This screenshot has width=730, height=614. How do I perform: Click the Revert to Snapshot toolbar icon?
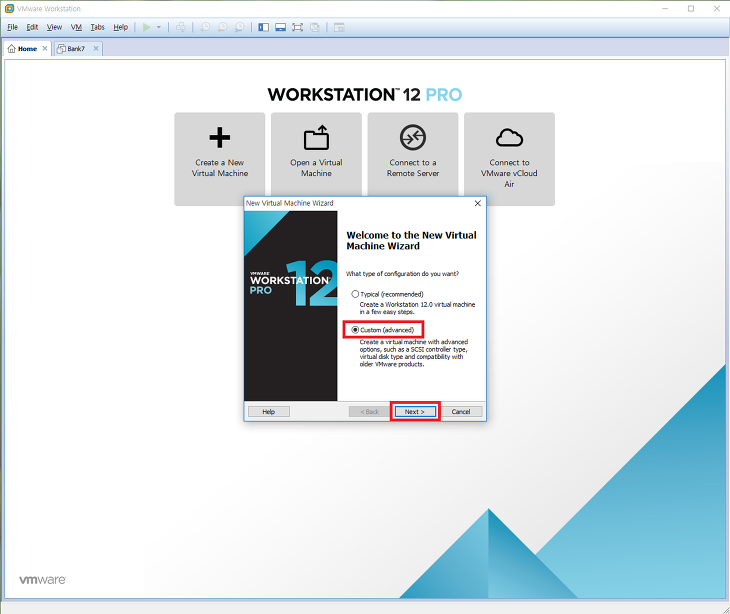(222, 27)
